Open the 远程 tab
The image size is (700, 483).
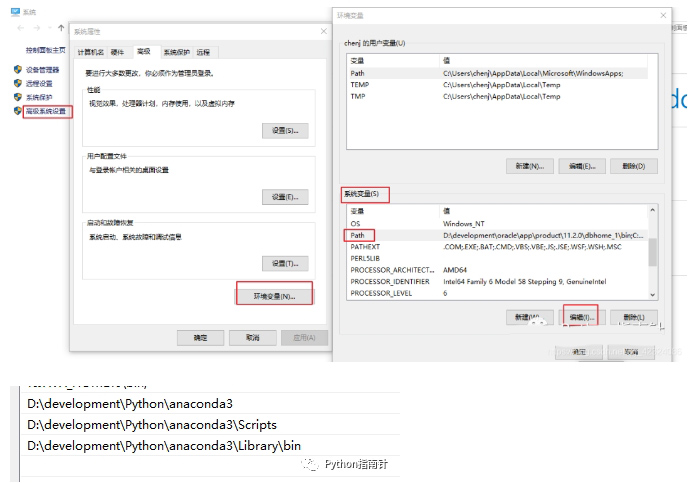tap(203, 51)
